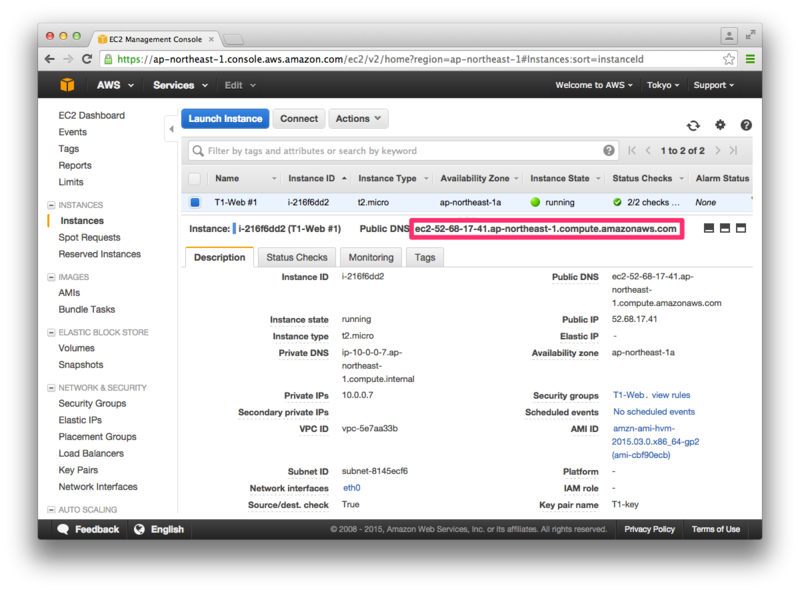The height and width of the screenshot is (592, 800).
Task: Click the Terms of Use link
Action: pos(715,529)
